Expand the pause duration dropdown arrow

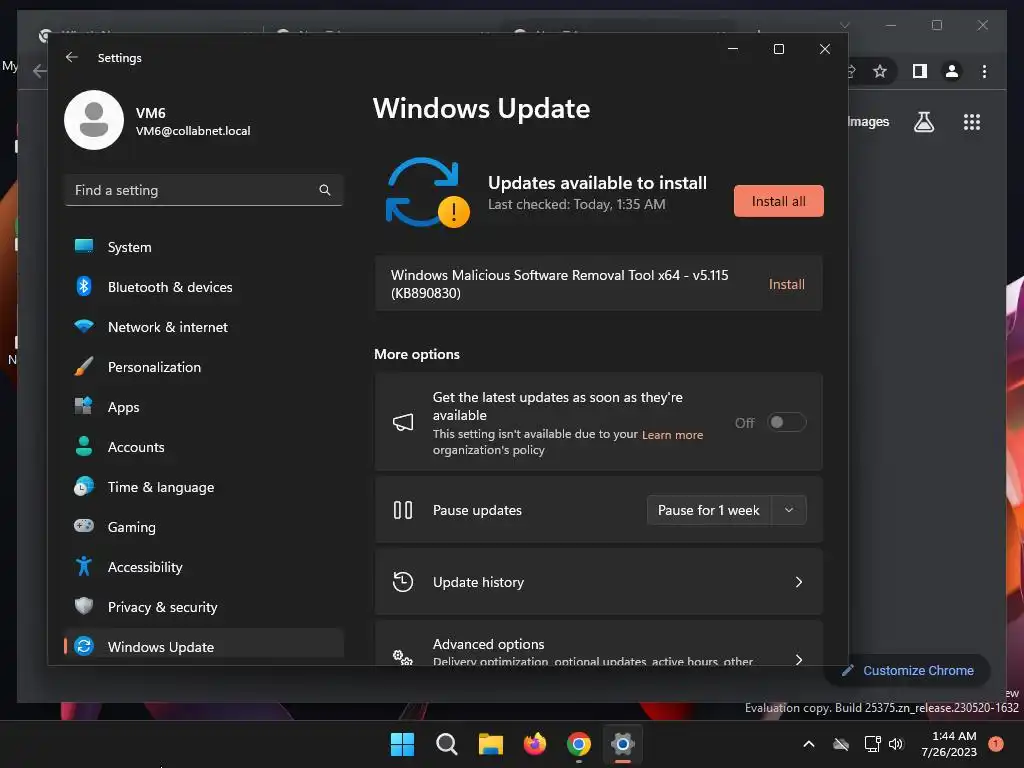click(789, 510)
